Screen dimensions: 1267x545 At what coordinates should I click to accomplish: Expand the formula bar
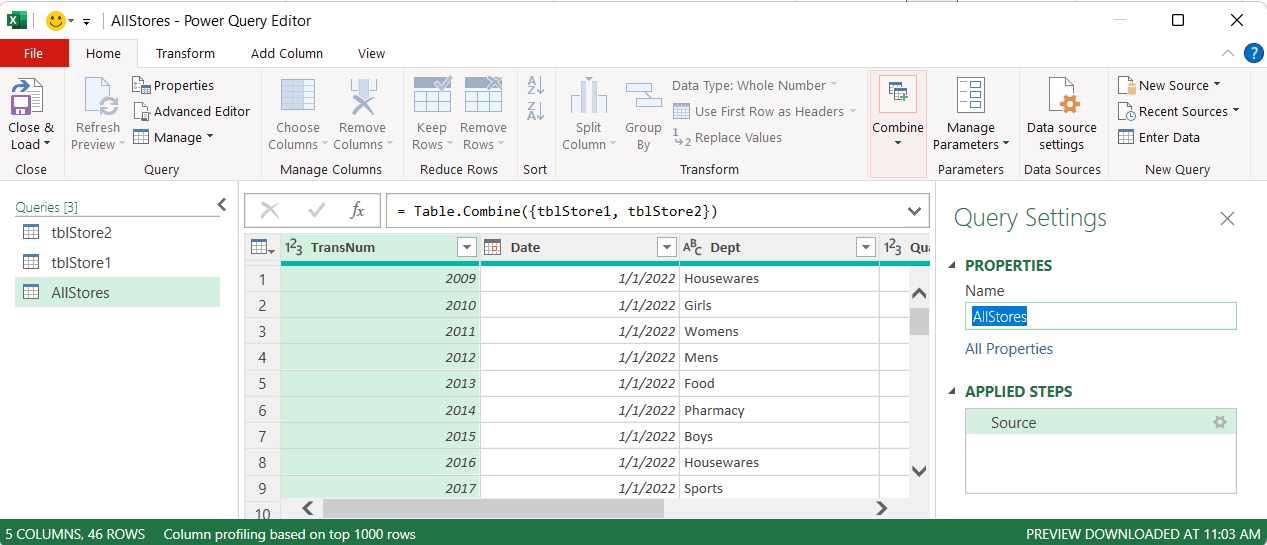914,211
